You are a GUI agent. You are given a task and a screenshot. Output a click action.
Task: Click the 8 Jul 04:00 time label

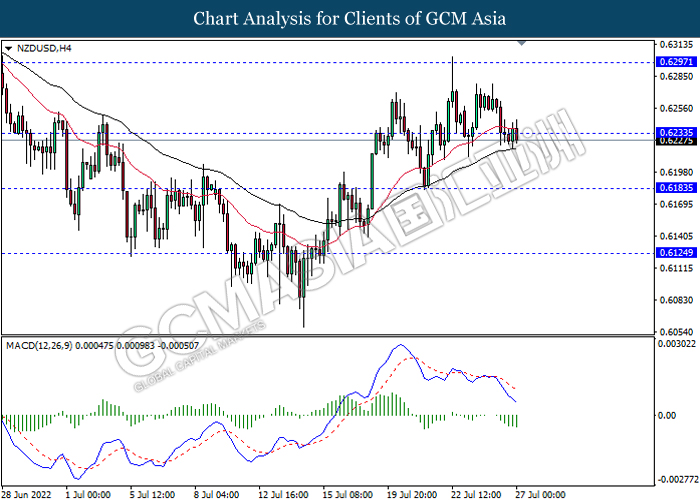(x=217, y=495)
